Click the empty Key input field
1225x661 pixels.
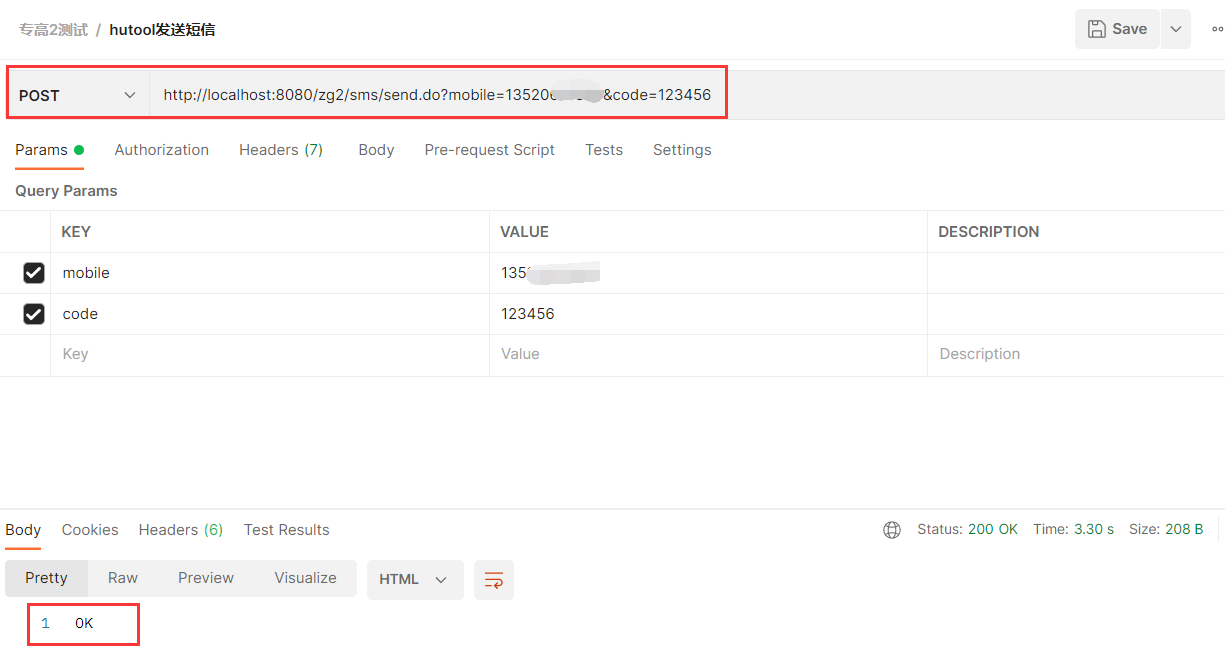point(270,354)
